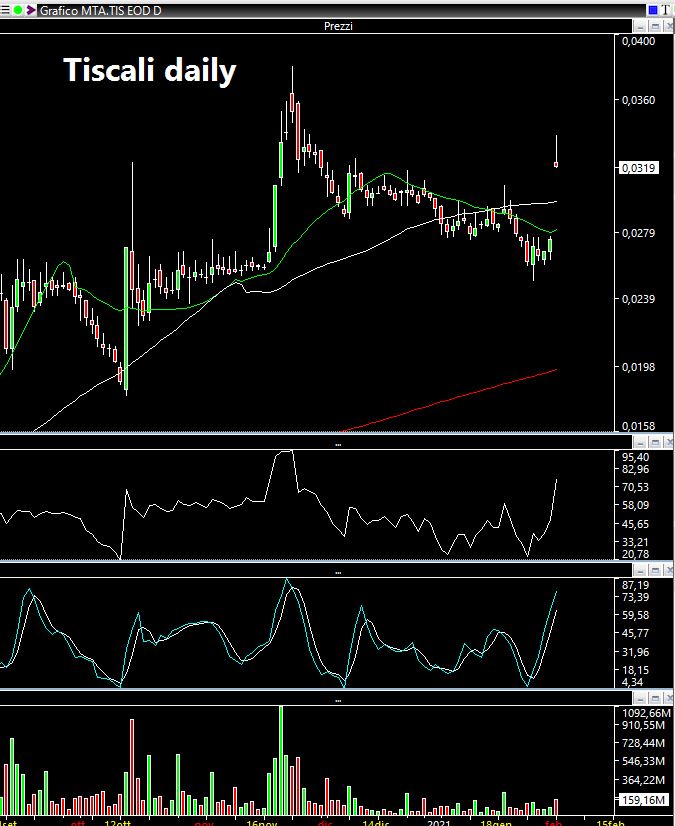
Task: Click the 33,21 indicator scale value
Action: (x=635, y=542)
